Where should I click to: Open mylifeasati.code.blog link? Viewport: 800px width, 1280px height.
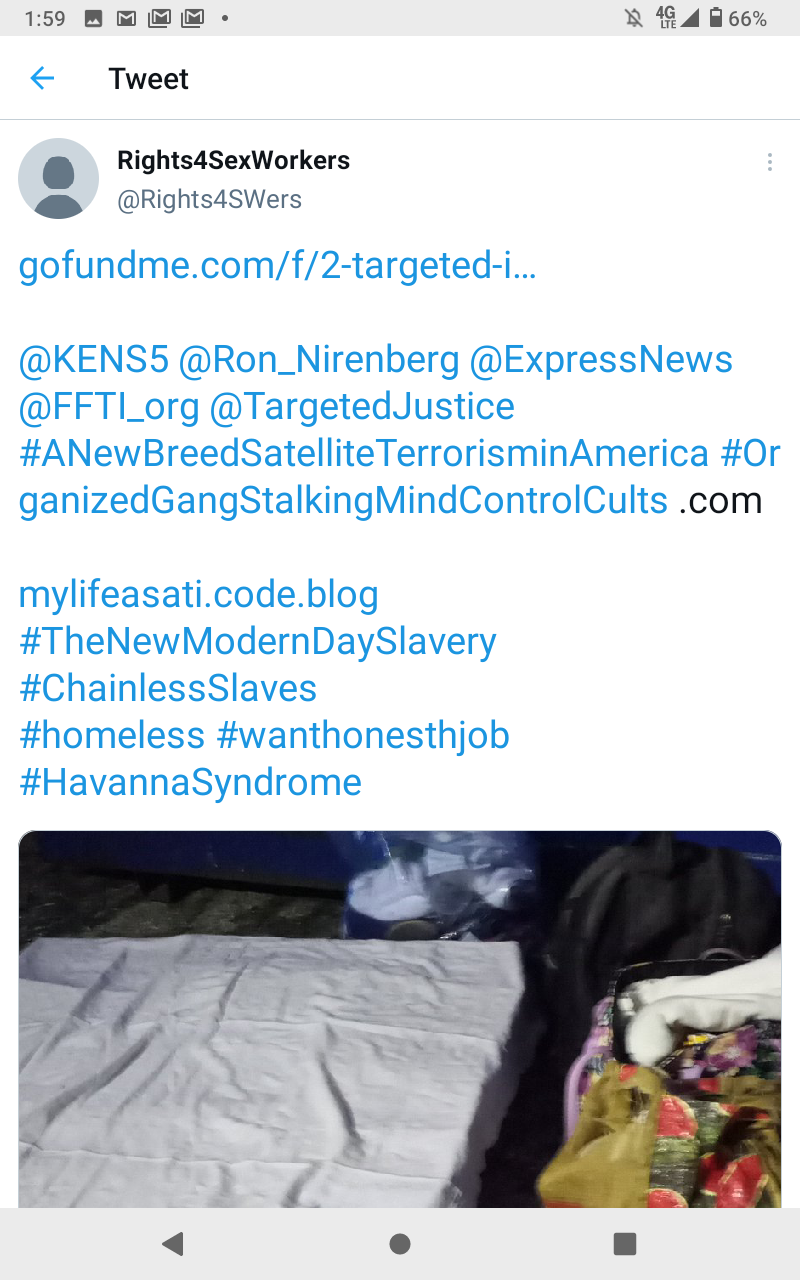pyautogui.click(x=199, y=595)
